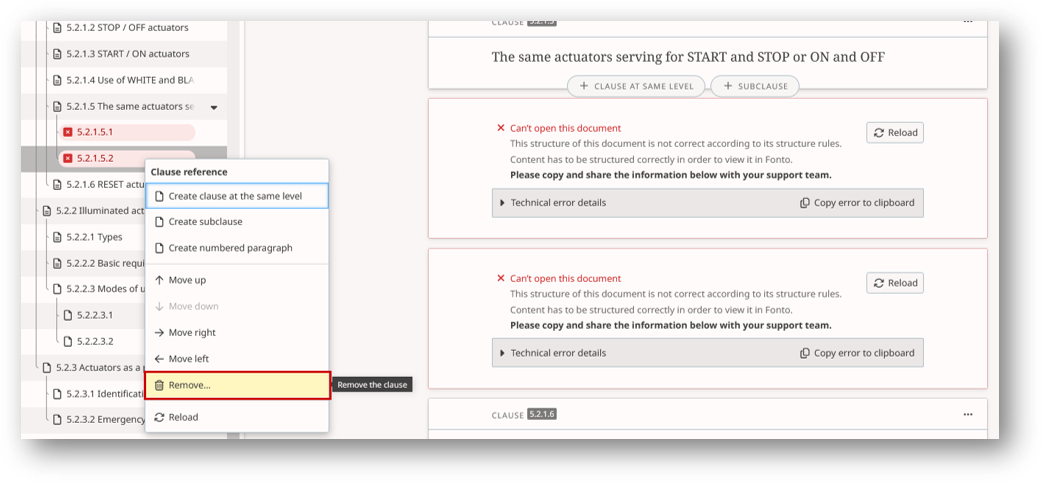Screen dimensions: 1042x482
Task: Click the red error icon beside 5.2.1.5.1
Action: 68,132
